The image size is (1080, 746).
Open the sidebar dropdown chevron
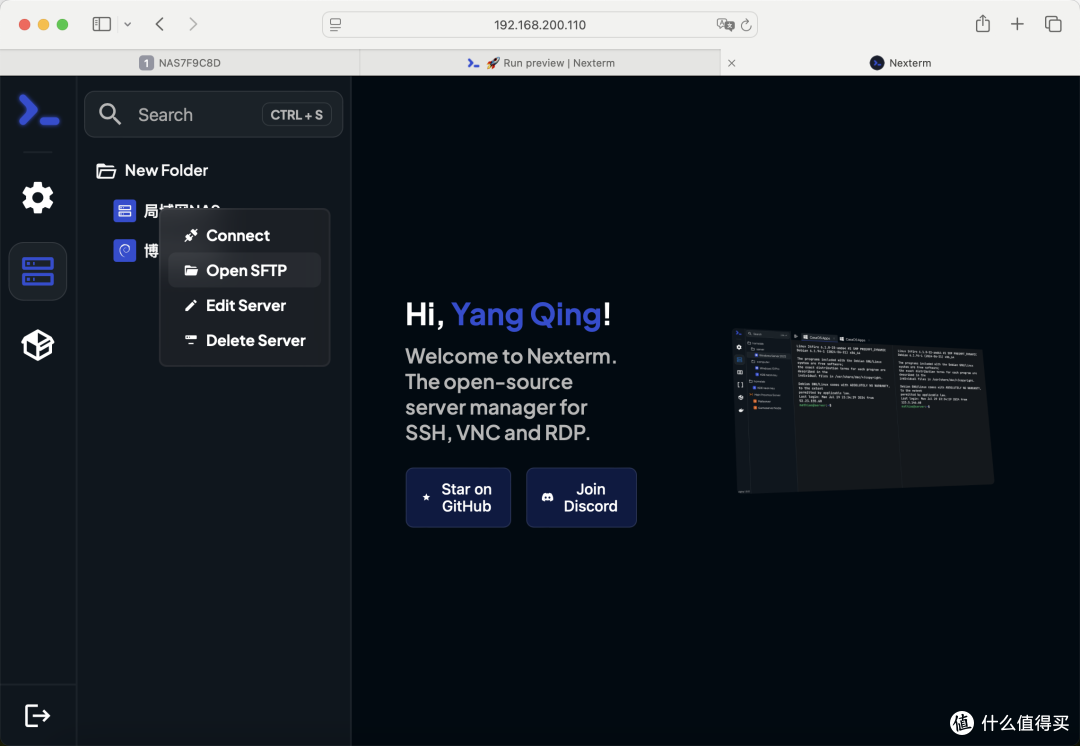coord(127,24)
